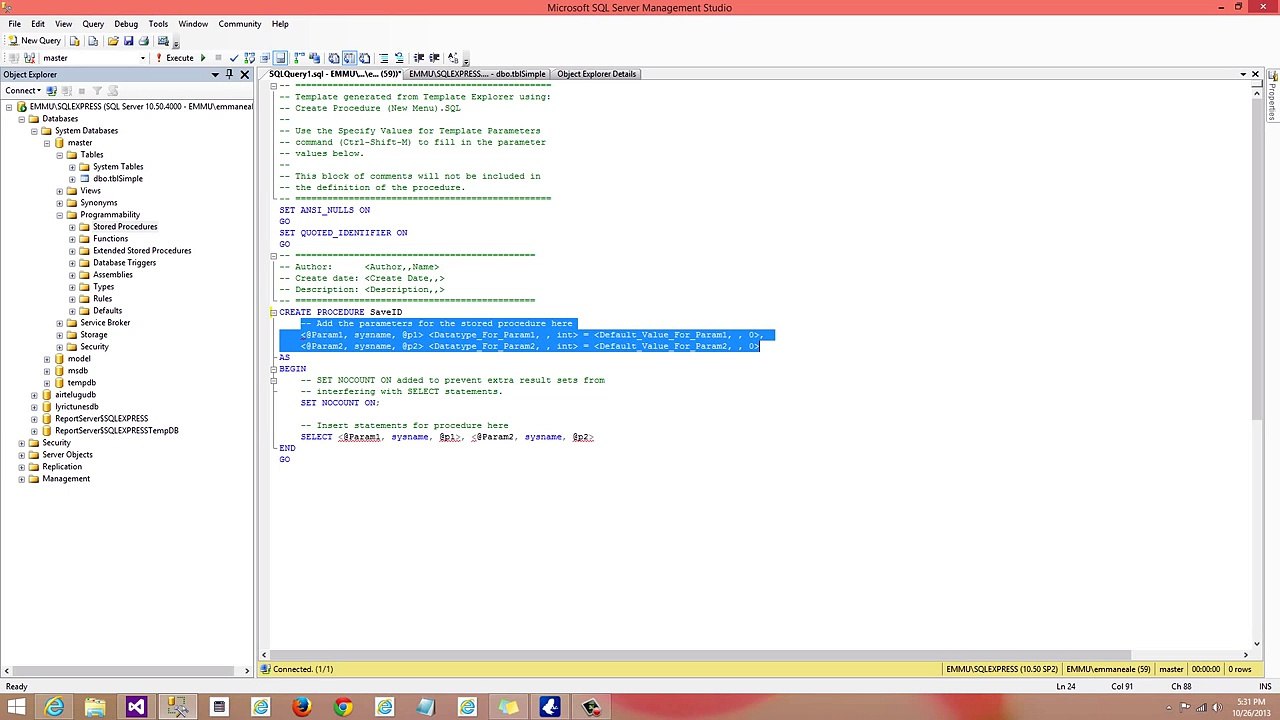The image size is (1280, 720).
Task: Open the Query Options icon
Action: [265, 58]
